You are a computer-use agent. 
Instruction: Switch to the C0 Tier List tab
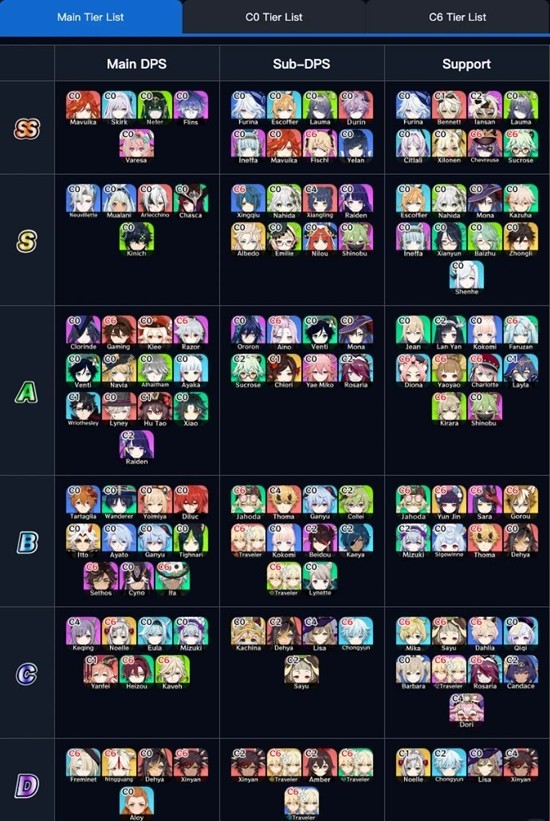click(274, 17)
